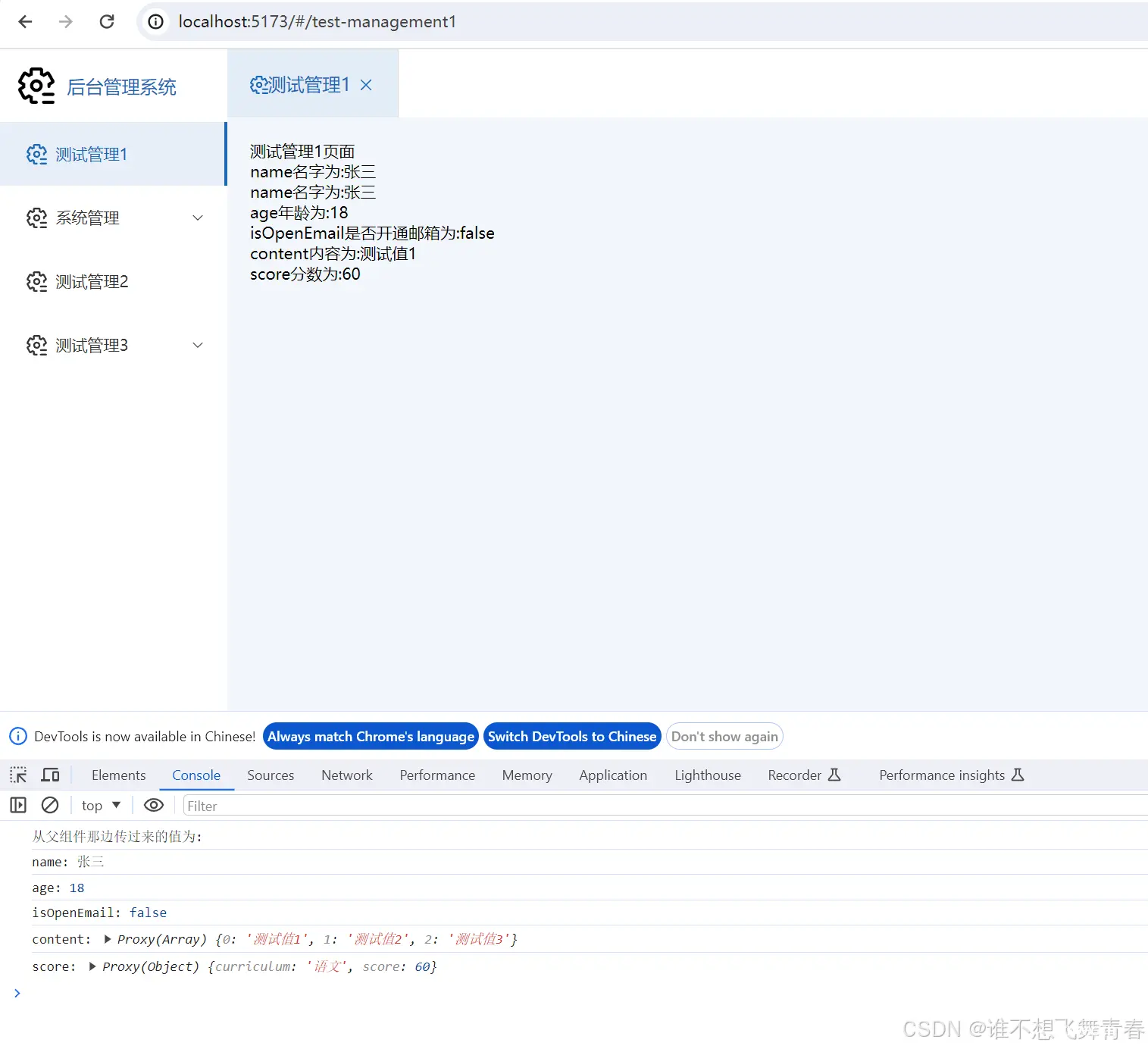Open 测试管理1 in the sidebar menu
The image size is (1148, 1049).
coord(113,154)
